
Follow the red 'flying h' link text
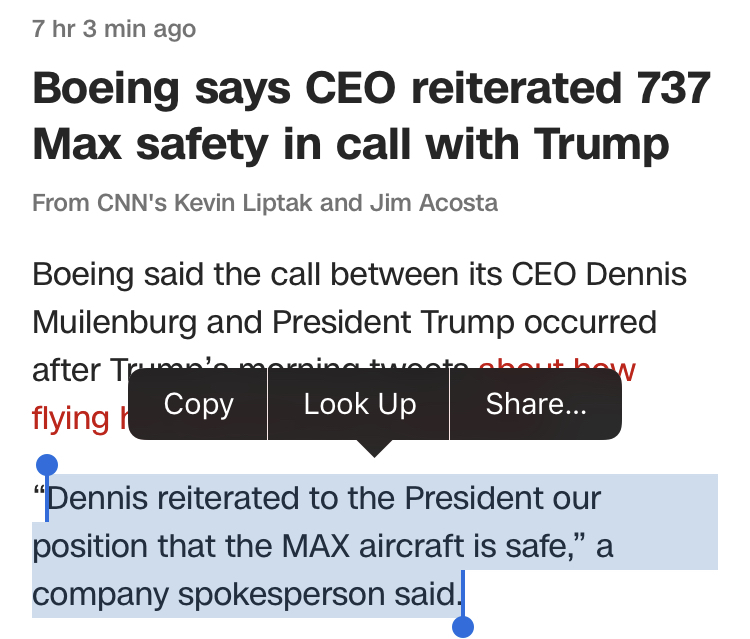tap(77, 419)
